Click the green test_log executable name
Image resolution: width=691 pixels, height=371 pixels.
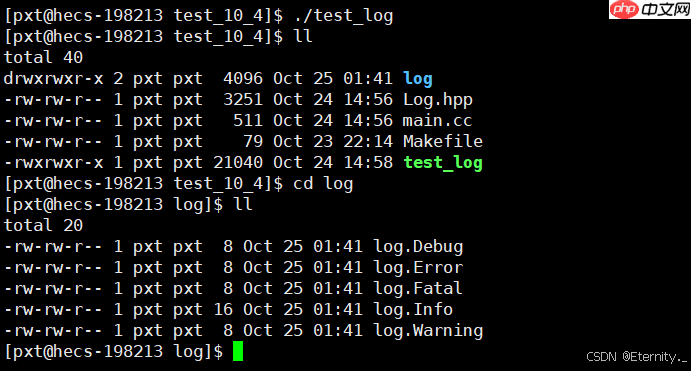coord(443,163)
